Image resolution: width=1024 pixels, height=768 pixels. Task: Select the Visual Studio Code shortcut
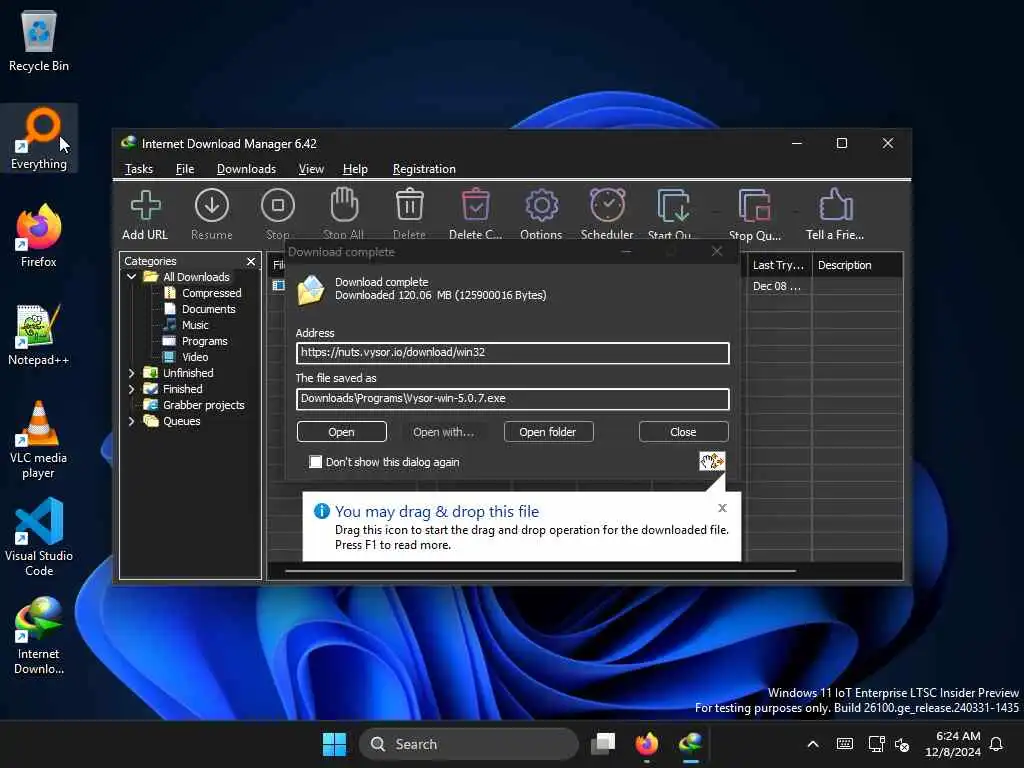tap(39, 537)
